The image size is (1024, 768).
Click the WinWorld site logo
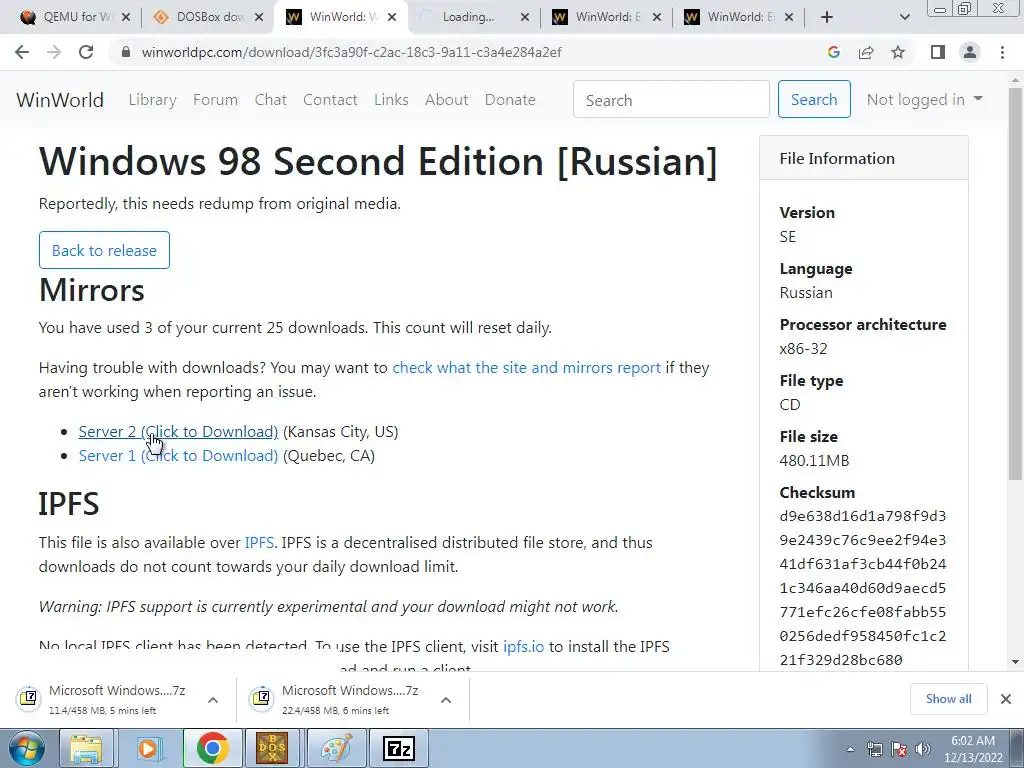click(x=60, y=100)
